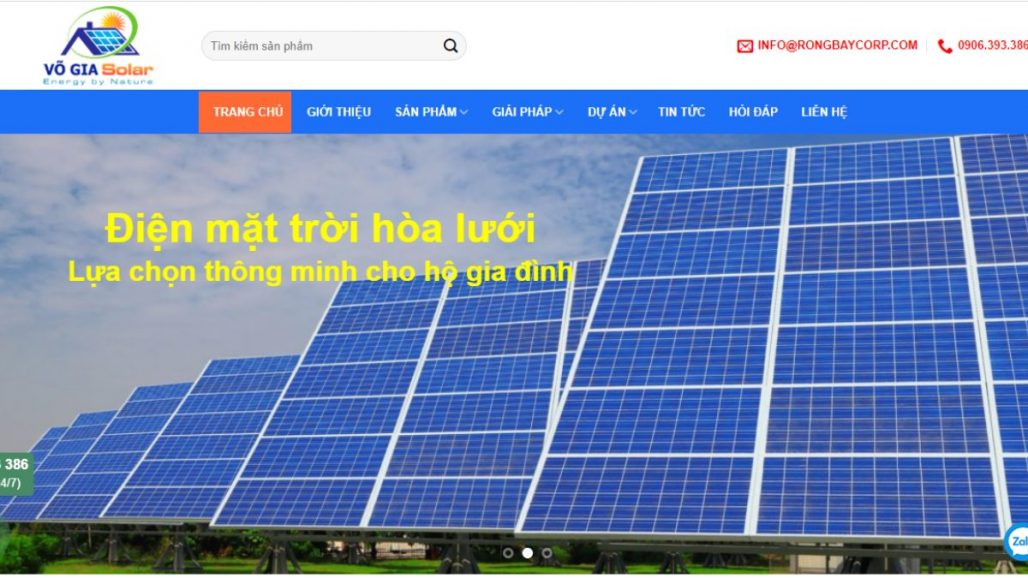Click the red phone handset icon

click(x=945, y=46)
